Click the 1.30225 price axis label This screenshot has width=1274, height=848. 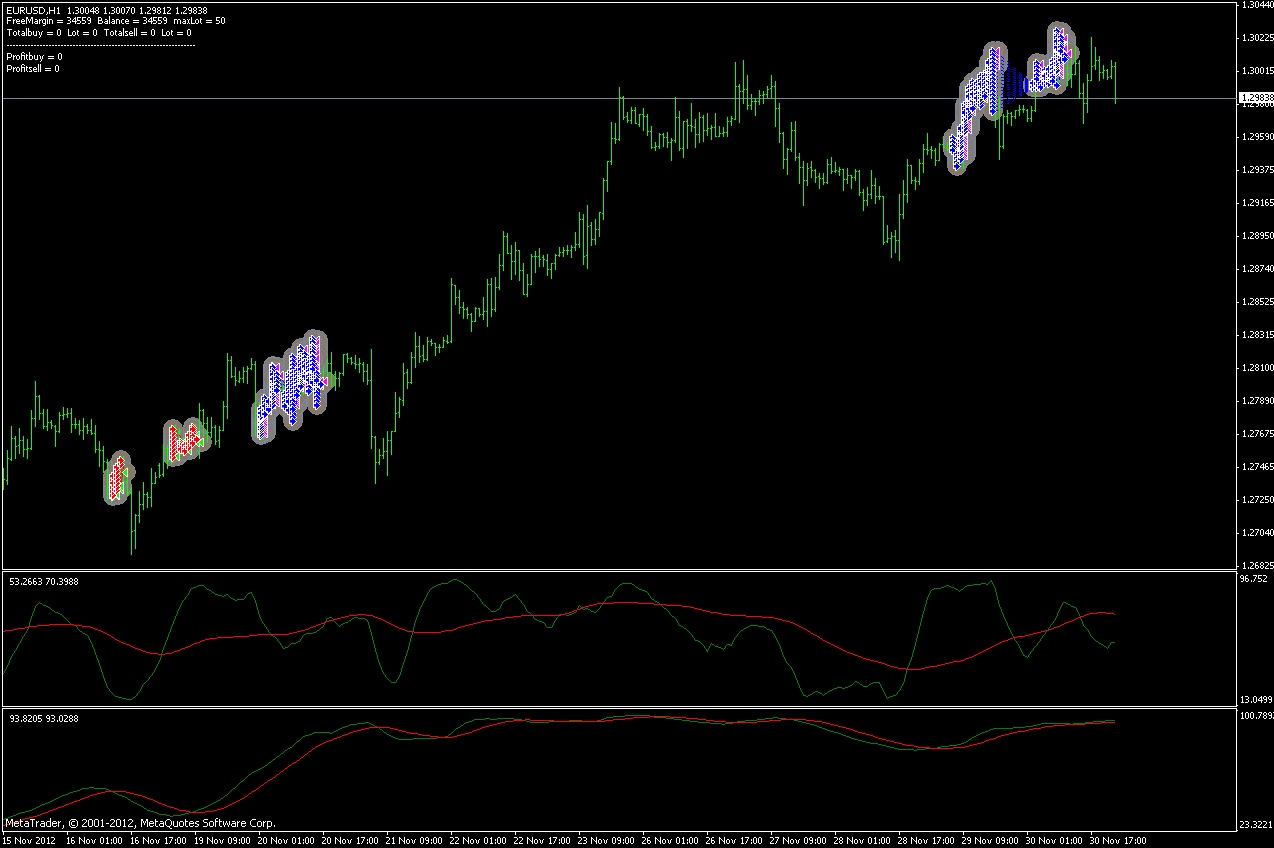(x=1256, y=38)
